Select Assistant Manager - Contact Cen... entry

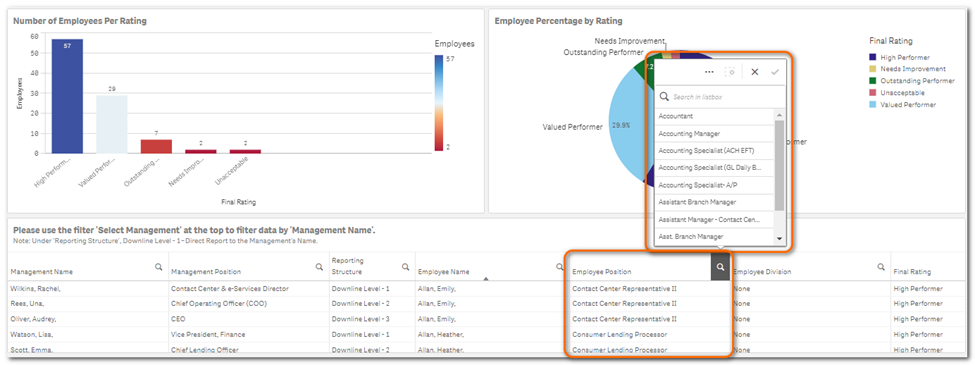714,219
